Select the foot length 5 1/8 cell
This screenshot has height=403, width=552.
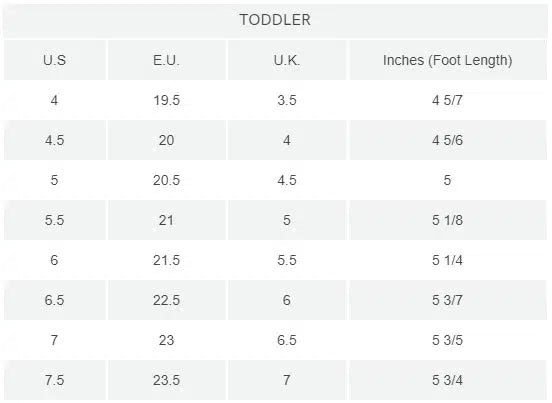pos(447,220)
